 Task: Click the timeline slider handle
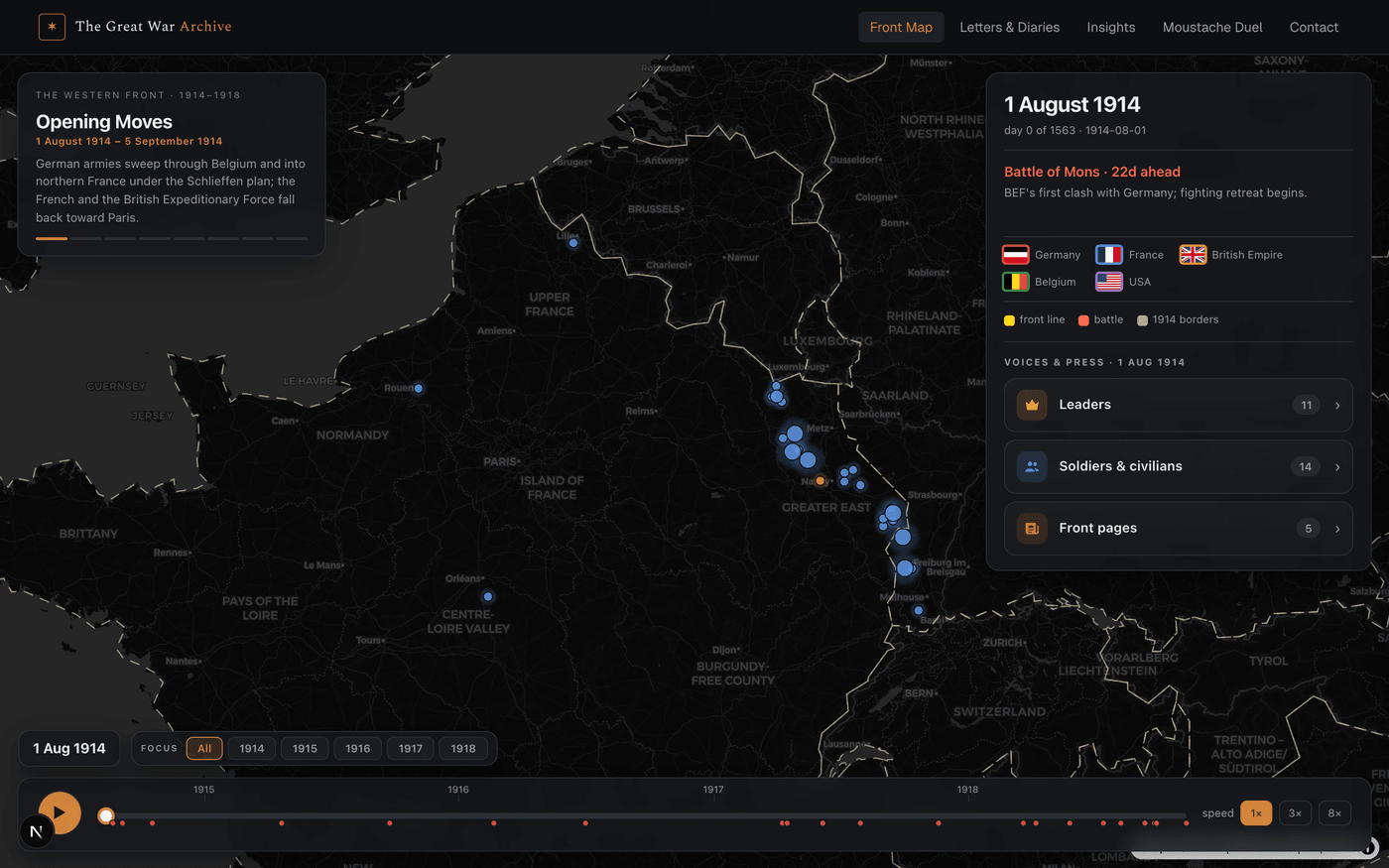pyautogui.click(x=105, y=815)
